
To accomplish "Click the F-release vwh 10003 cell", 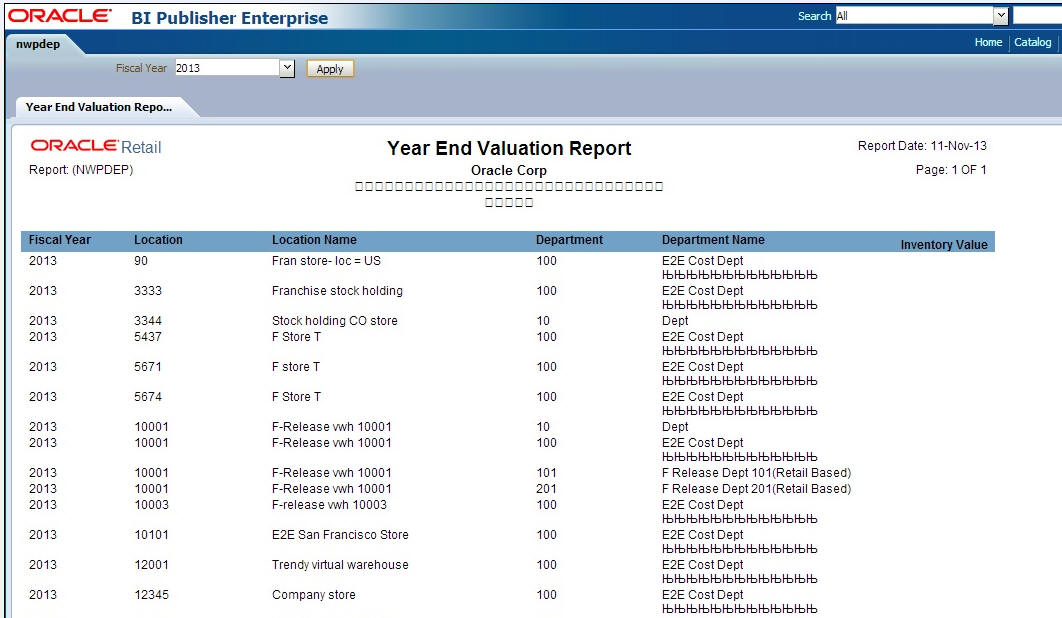I will [x=329, y=505].
